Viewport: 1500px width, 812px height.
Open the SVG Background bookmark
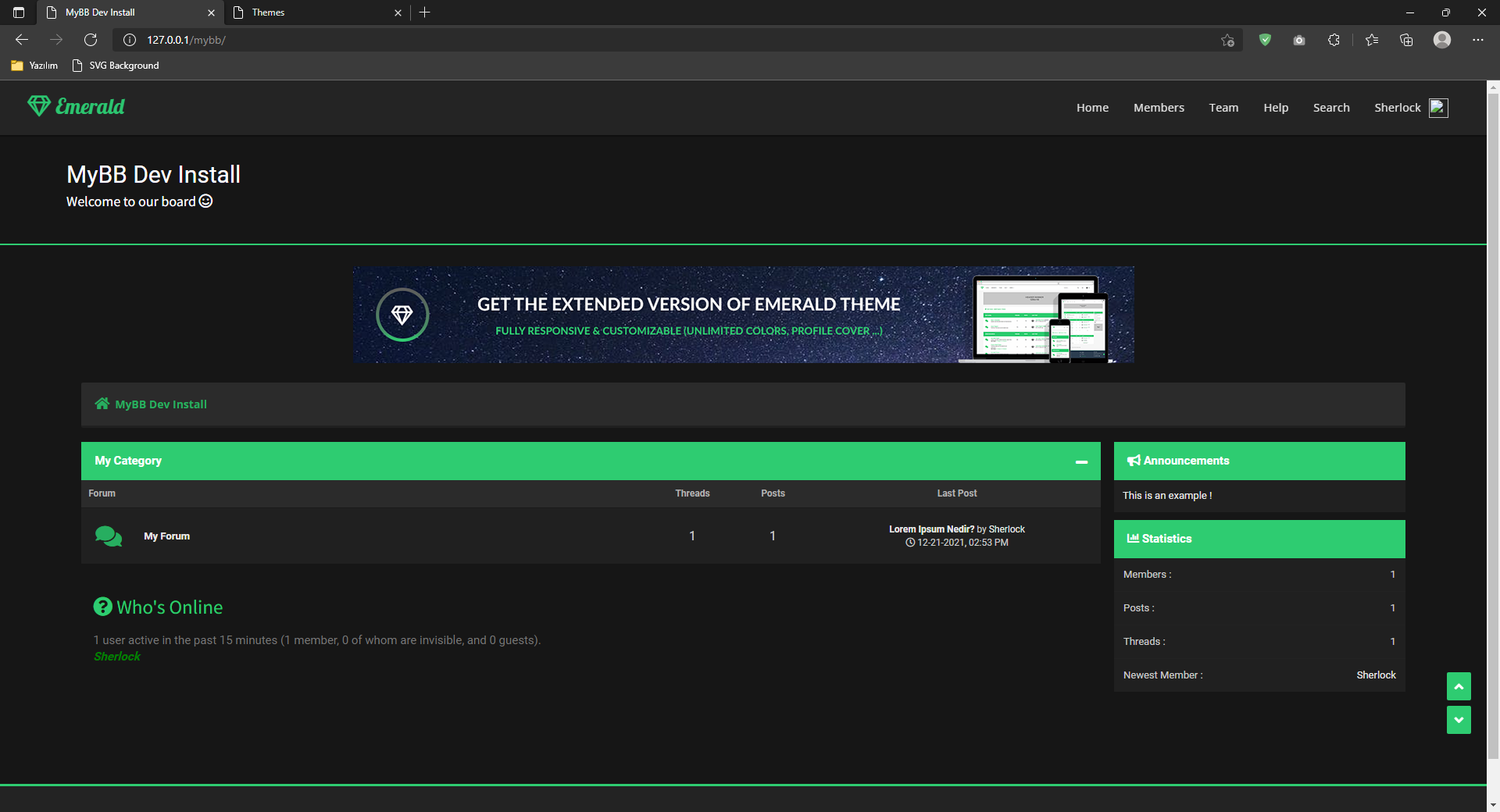point(116,66)
